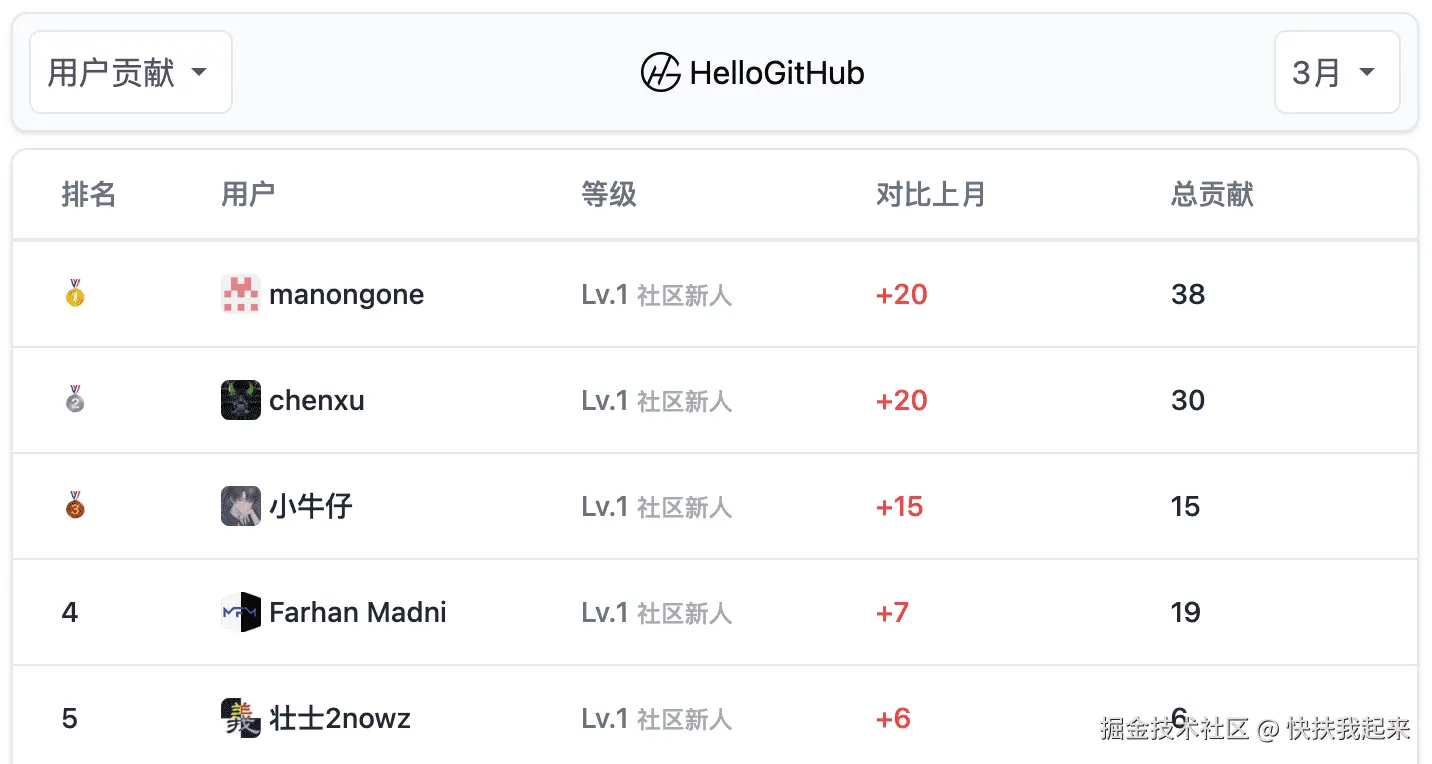Open chenxu's dark avatar image
This screenshot has width=1432, height=764.
pyautogui.click(x=241, y=400)
